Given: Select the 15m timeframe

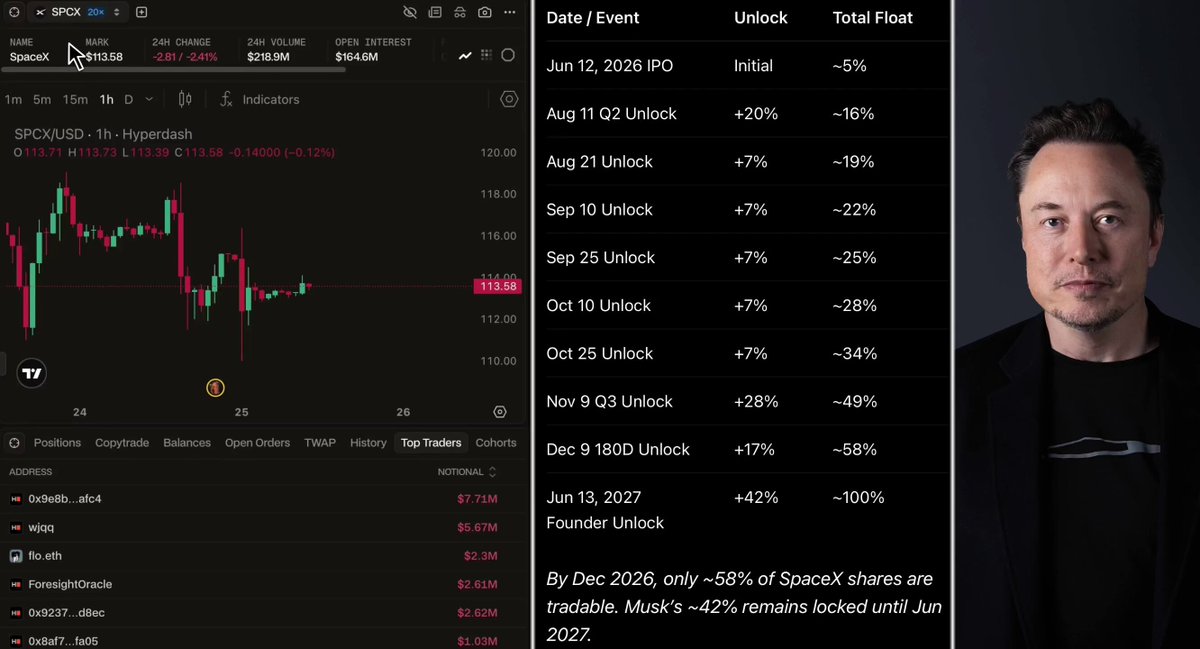Looking at the screenshot, I should click(x=75, y=99).
